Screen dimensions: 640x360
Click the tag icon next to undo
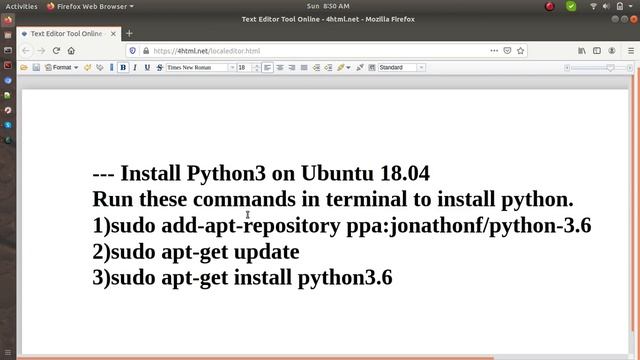pyautogui.click(x=100, y=67)
